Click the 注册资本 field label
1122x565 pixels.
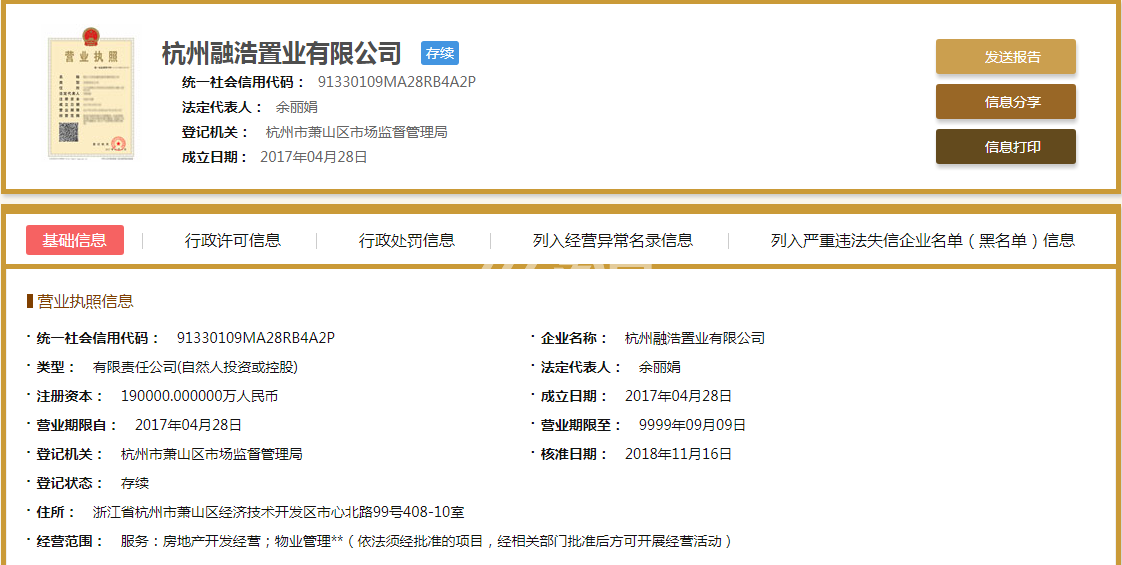(x=70, y=396)
